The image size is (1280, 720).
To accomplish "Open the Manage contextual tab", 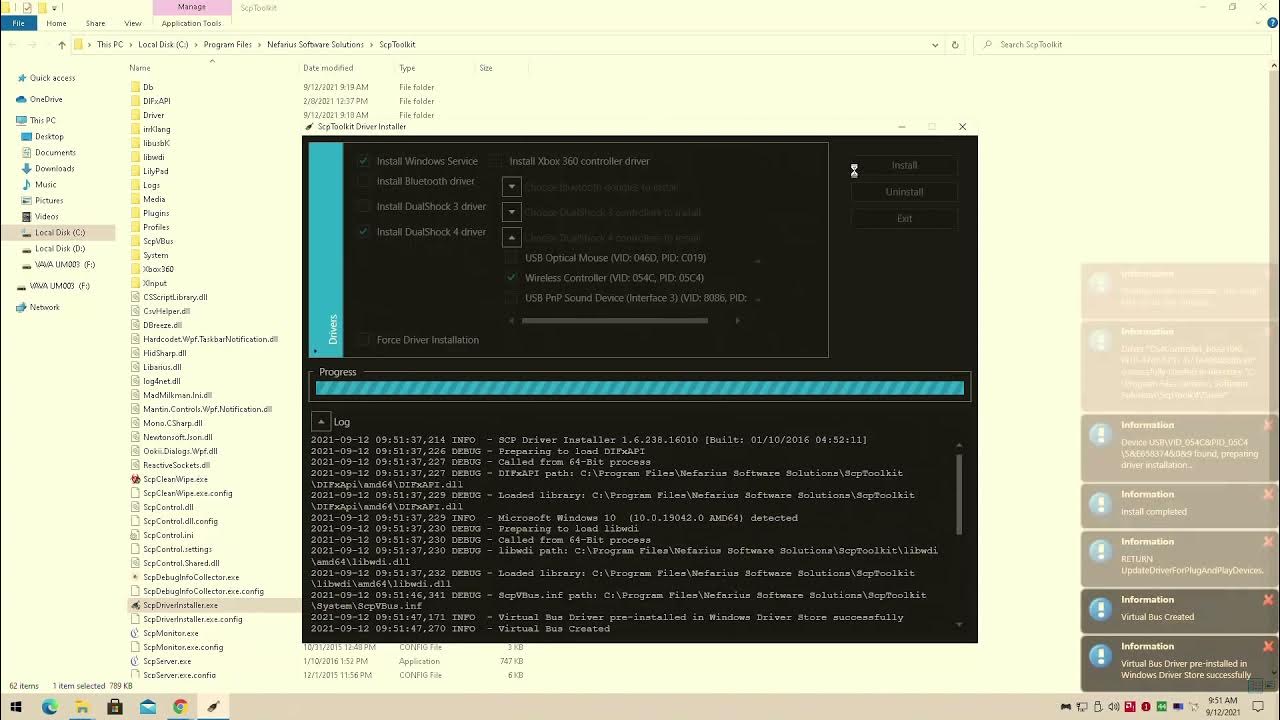I will click(x=191, y=7).
